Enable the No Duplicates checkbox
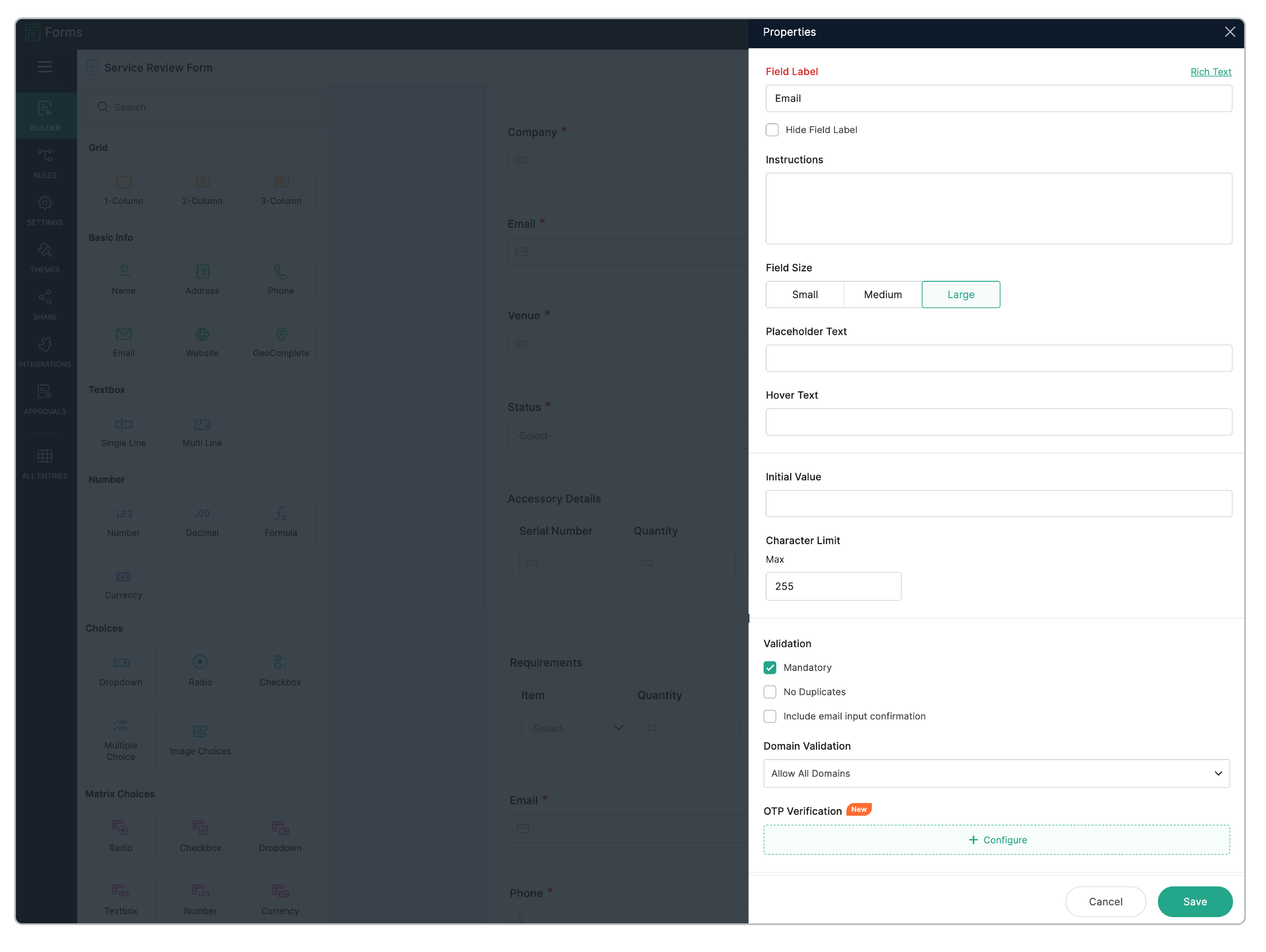 pyautogui.click(x=770, y=692)
